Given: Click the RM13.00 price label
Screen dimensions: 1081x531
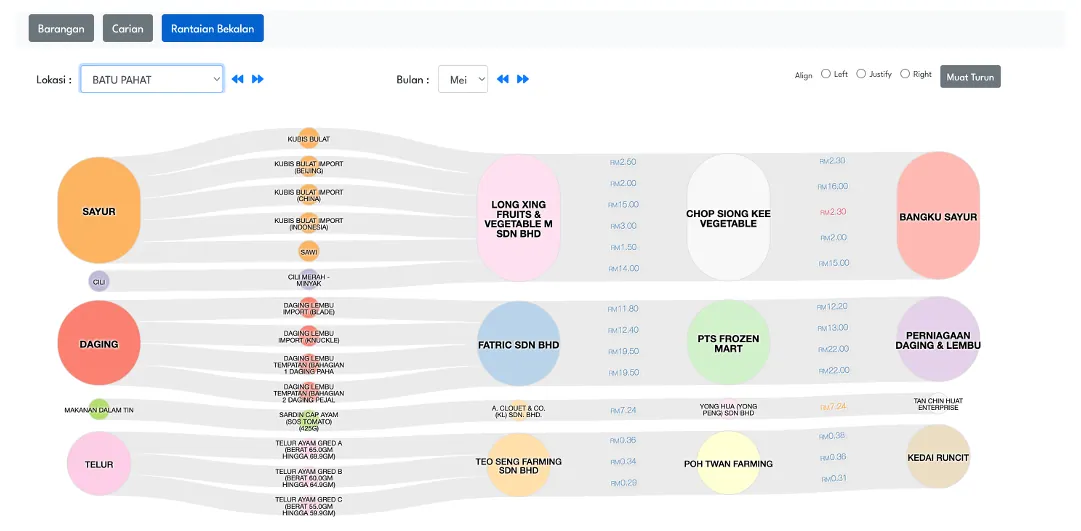Looking at the screenshot, I should click(833, 328).
